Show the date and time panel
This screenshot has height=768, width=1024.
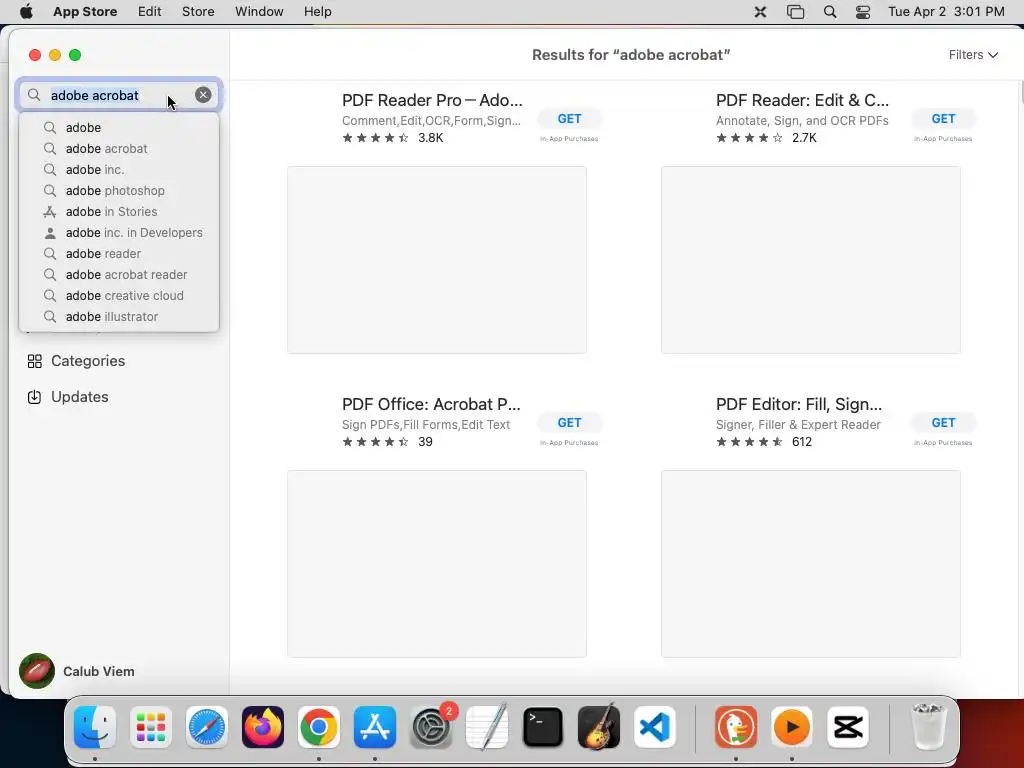coord(946,12)
